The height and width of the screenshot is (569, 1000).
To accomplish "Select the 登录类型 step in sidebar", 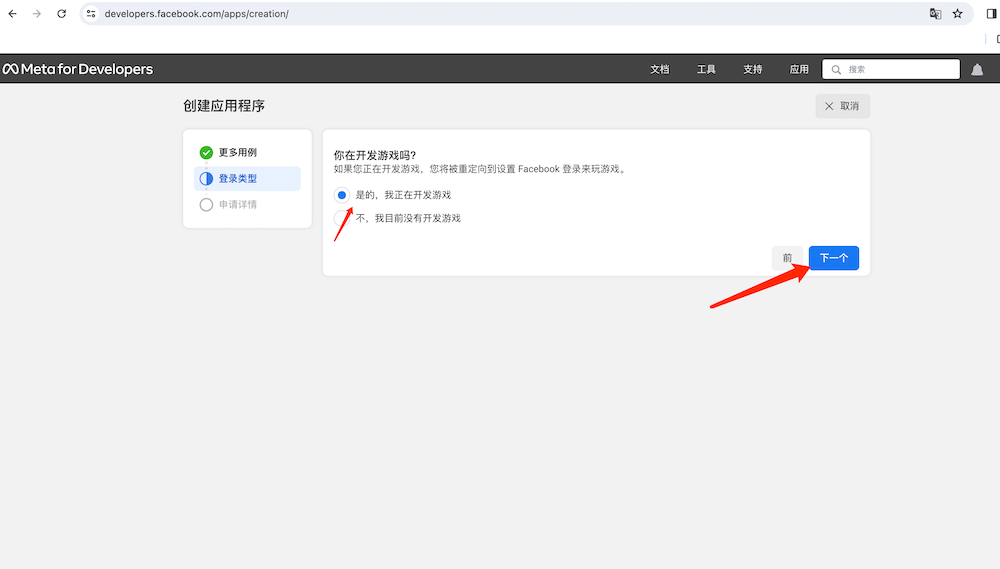I will pyautogui.click(x=237, y=179).
